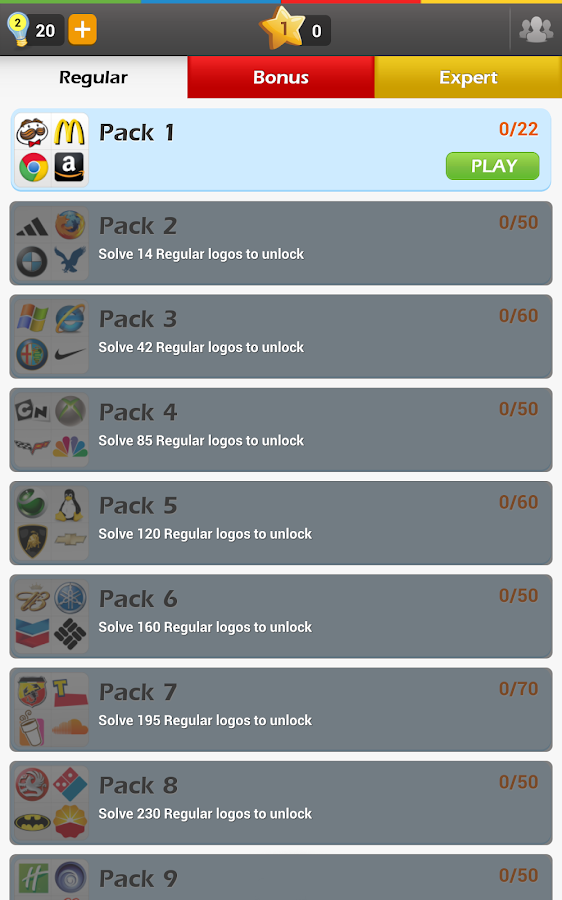Tap the SoundCloud logo in Pack 7
This screenshot has height=900, width=562.
pyautogui.click(x=70, y=727)
